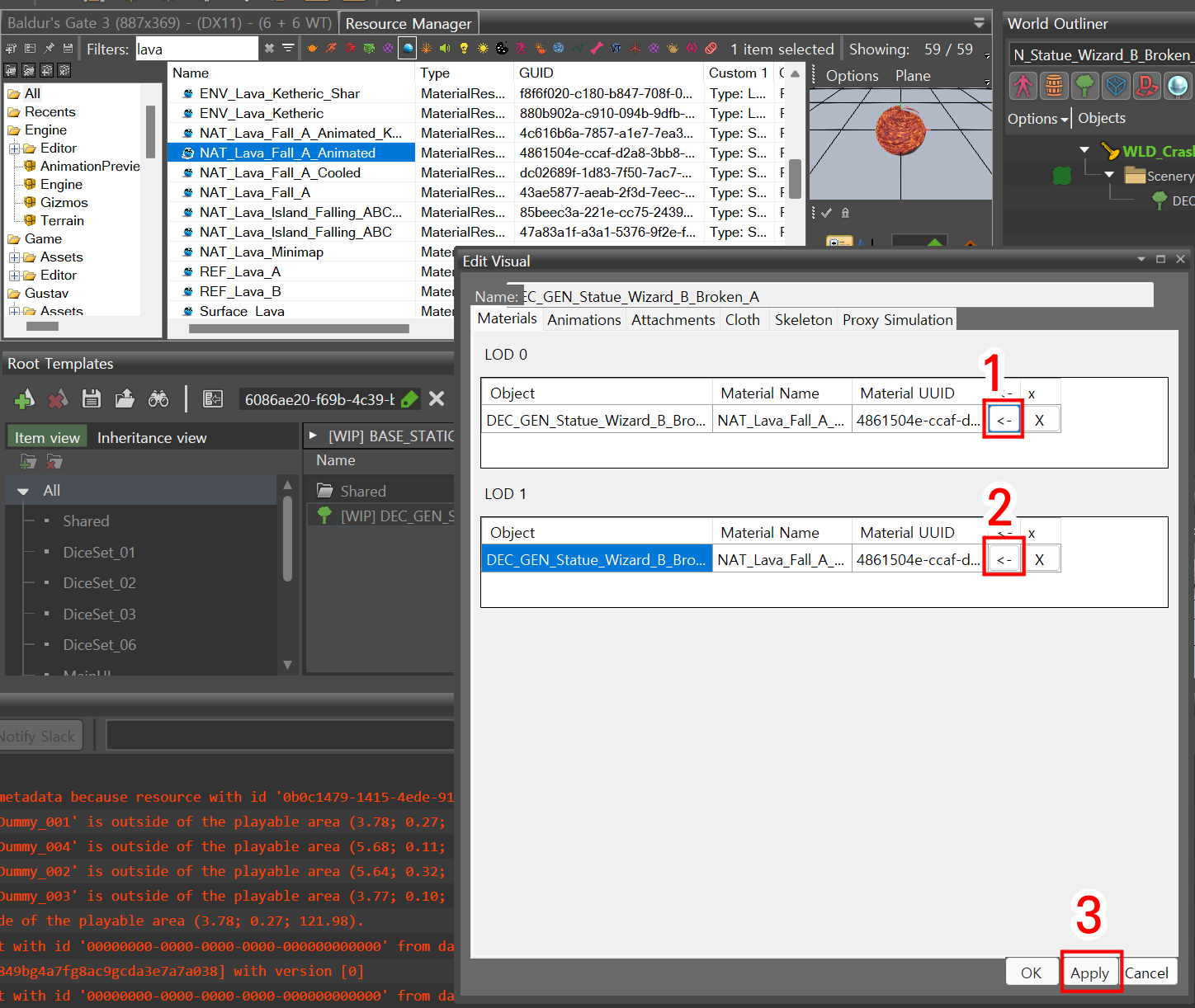Expand the Editor folder under Game
Viewport: 1195px width, 1008px height.
14,276
